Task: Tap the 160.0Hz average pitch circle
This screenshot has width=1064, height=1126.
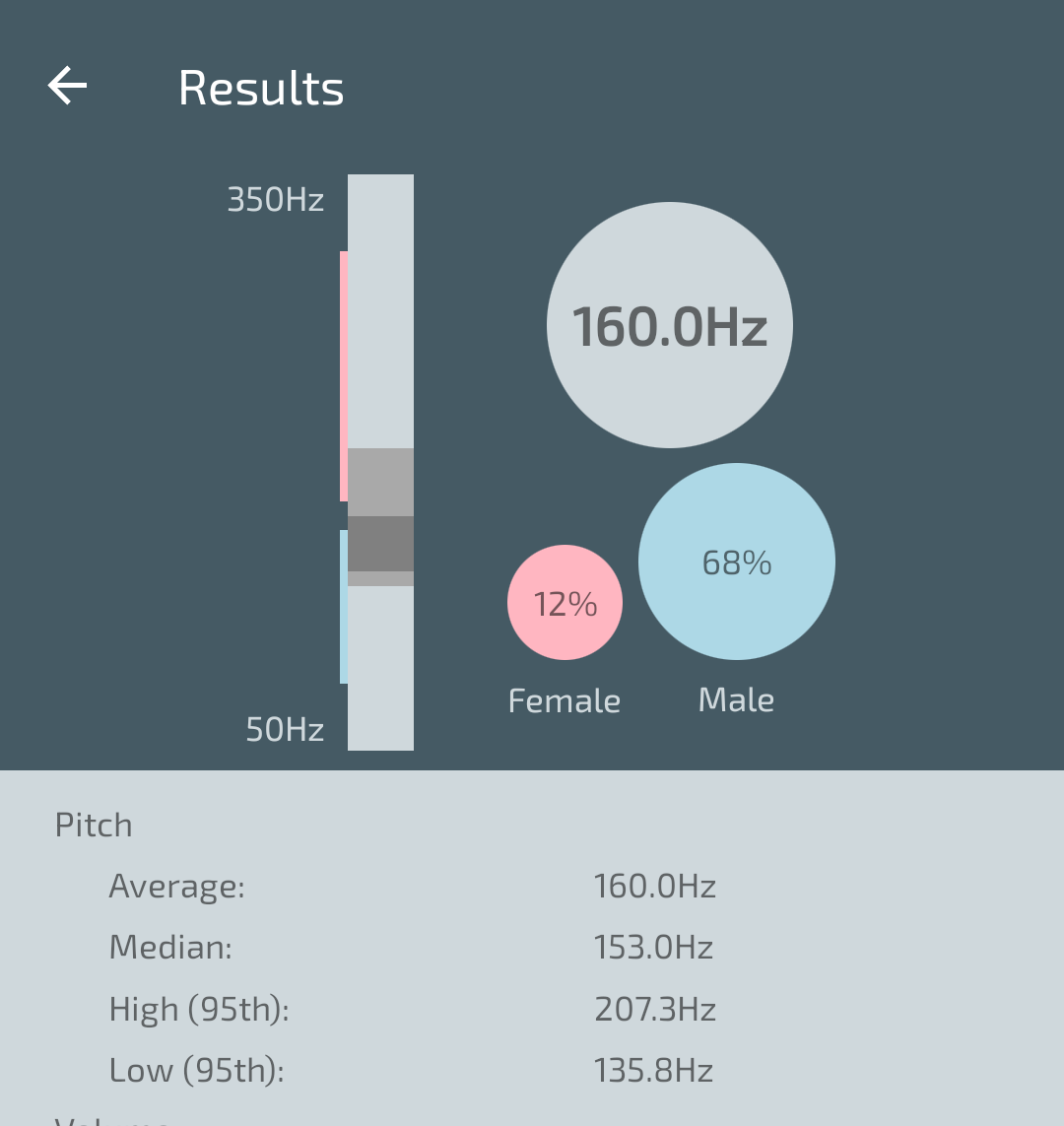Action: 670,325
